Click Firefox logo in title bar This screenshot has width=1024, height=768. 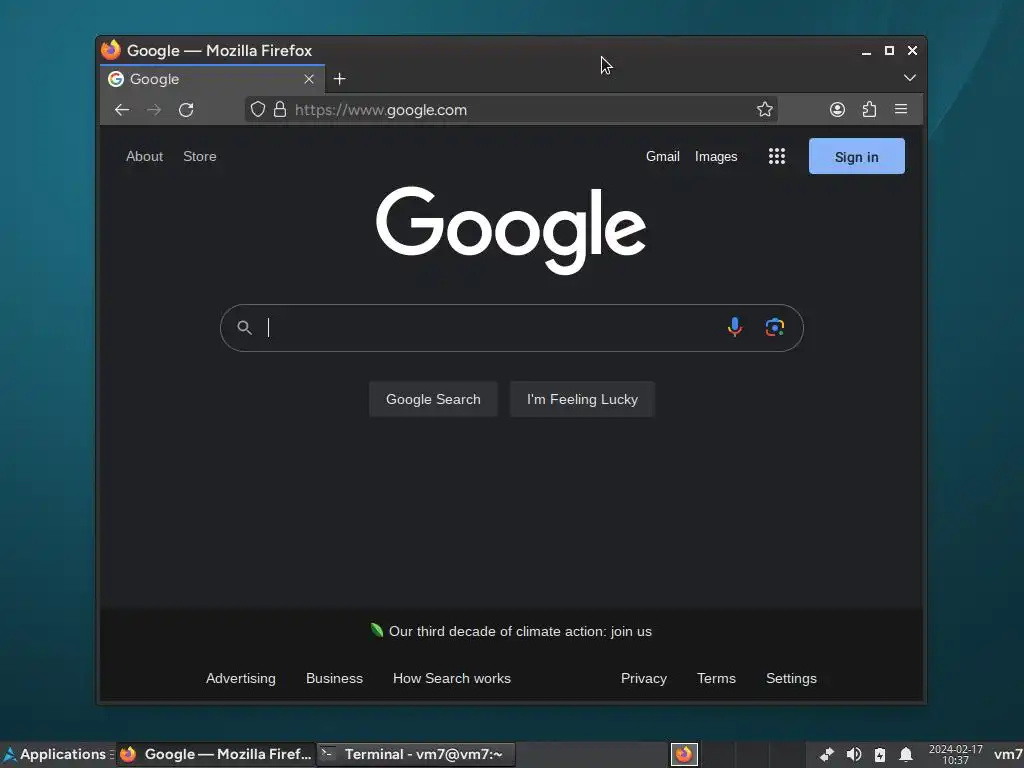coord(111,50)
